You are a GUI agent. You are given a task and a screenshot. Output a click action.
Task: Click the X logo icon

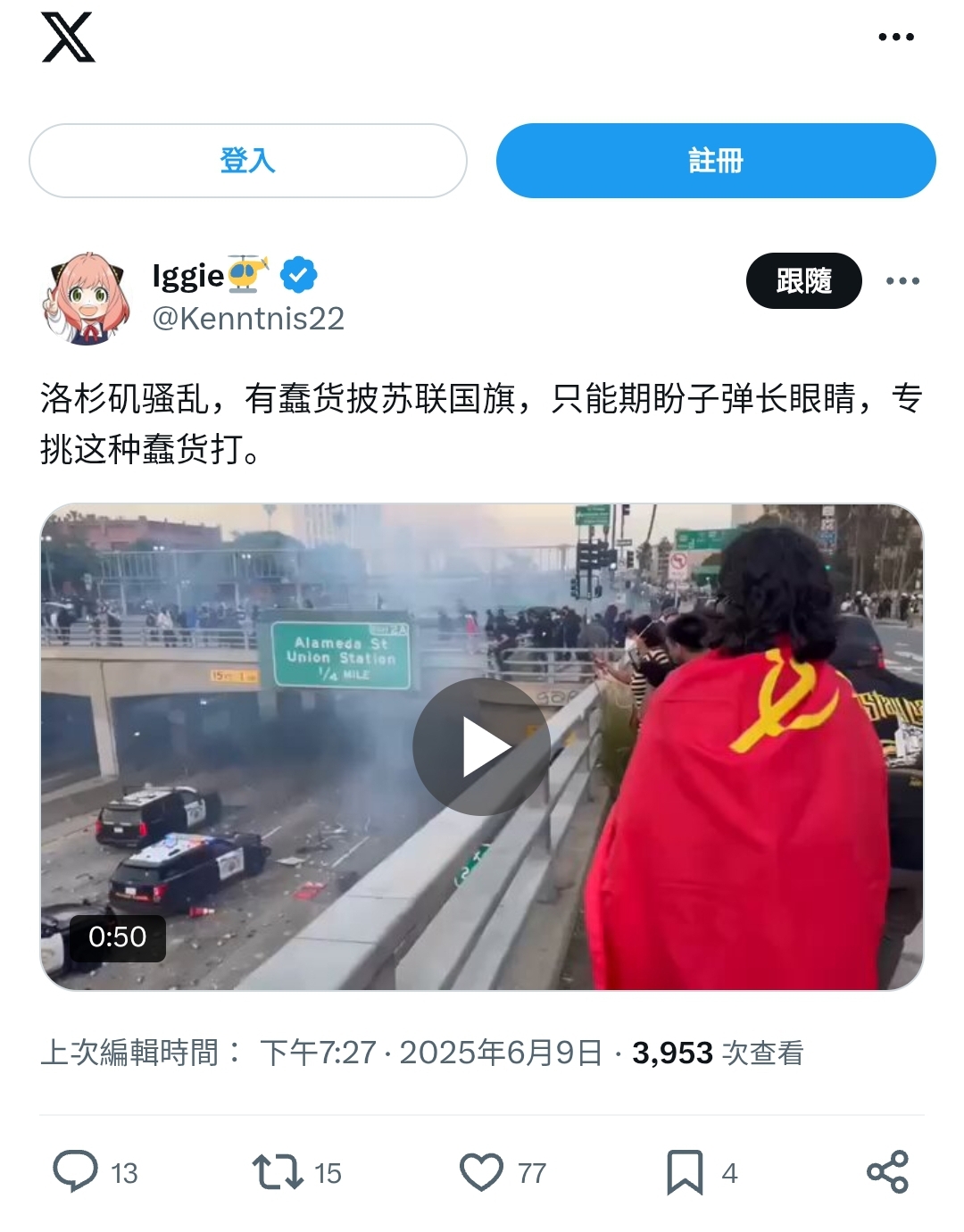click(x=68, y=37)
